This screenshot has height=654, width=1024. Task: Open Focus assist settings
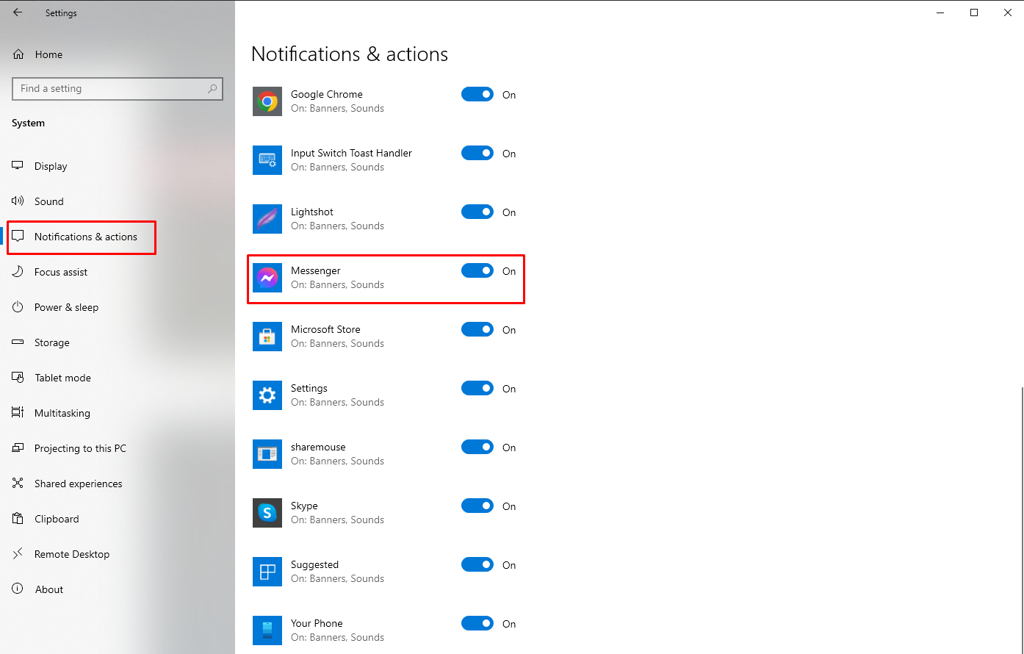(118, 272)
